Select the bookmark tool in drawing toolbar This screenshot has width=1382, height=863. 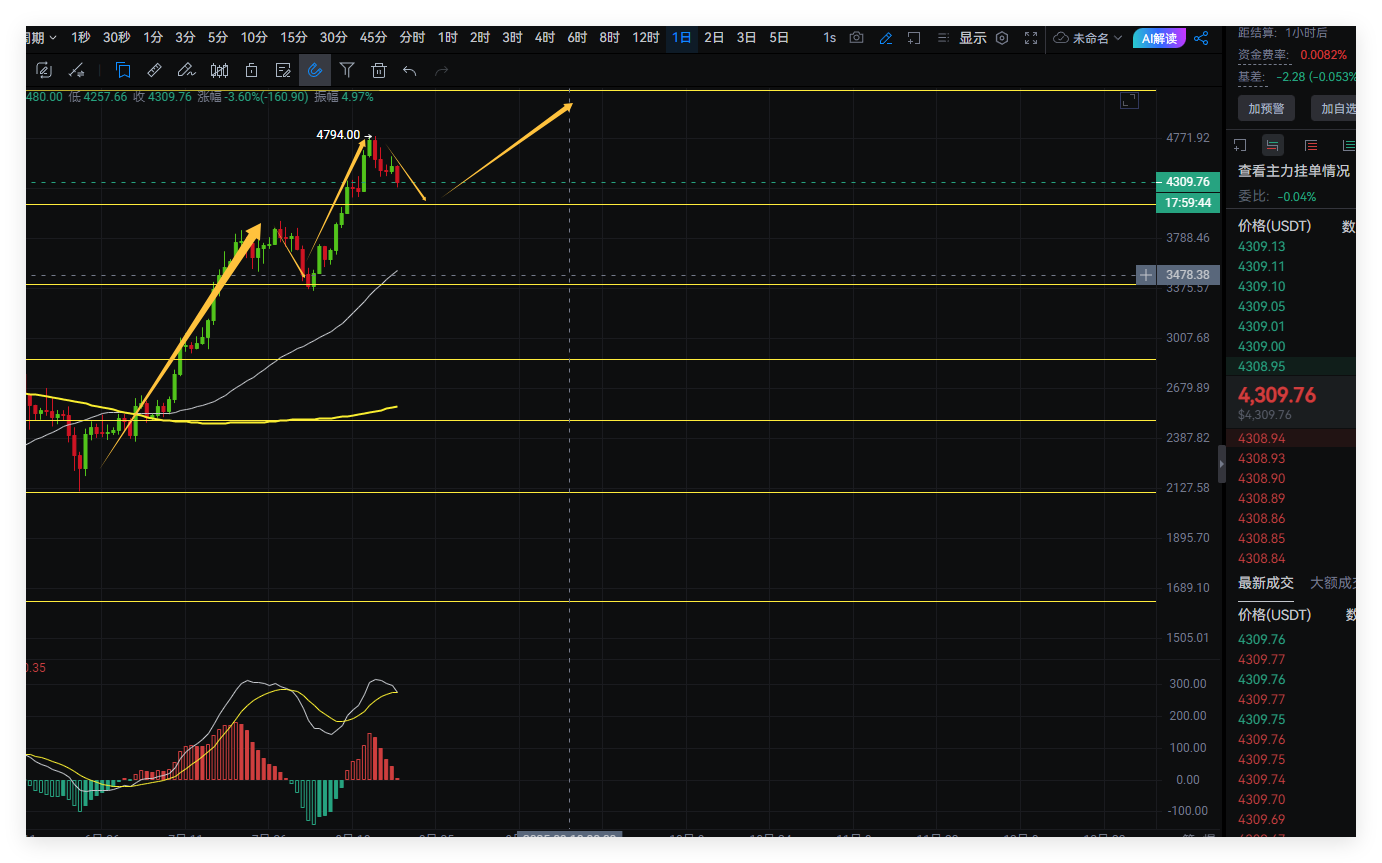click(x=122, y=70)
